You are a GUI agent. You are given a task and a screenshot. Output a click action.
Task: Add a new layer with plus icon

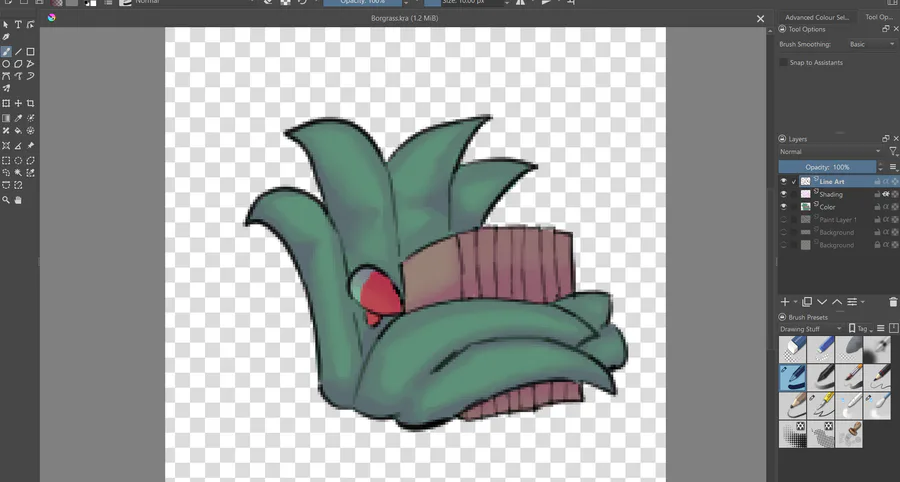pos(785,302)
